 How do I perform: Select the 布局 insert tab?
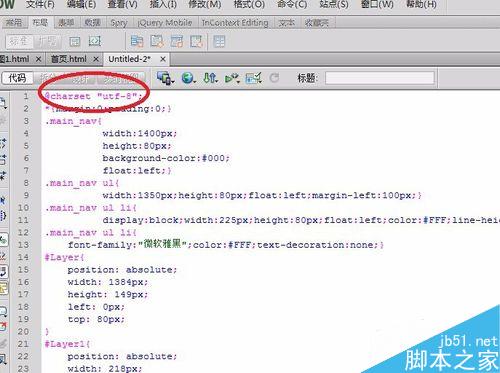(x=40, y=23)
